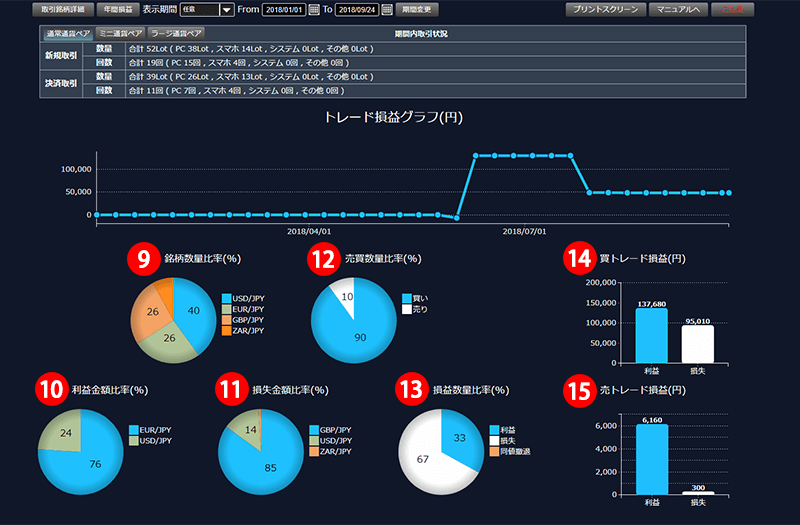Click the From date field 2018/01/01

point(284,10)
